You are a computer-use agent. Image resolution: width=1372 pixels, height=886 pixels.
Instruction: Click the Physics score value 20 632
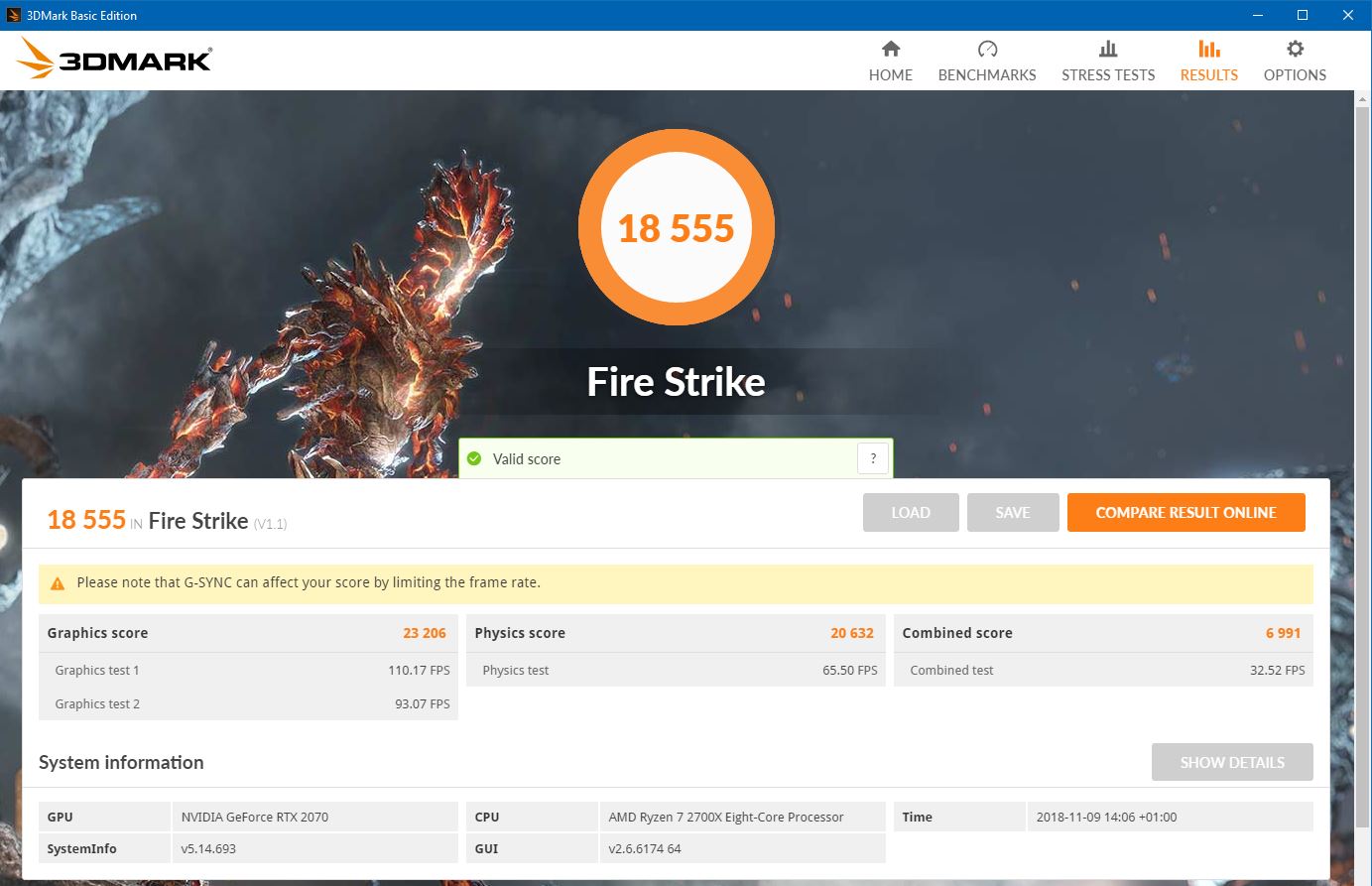point(852,633)
